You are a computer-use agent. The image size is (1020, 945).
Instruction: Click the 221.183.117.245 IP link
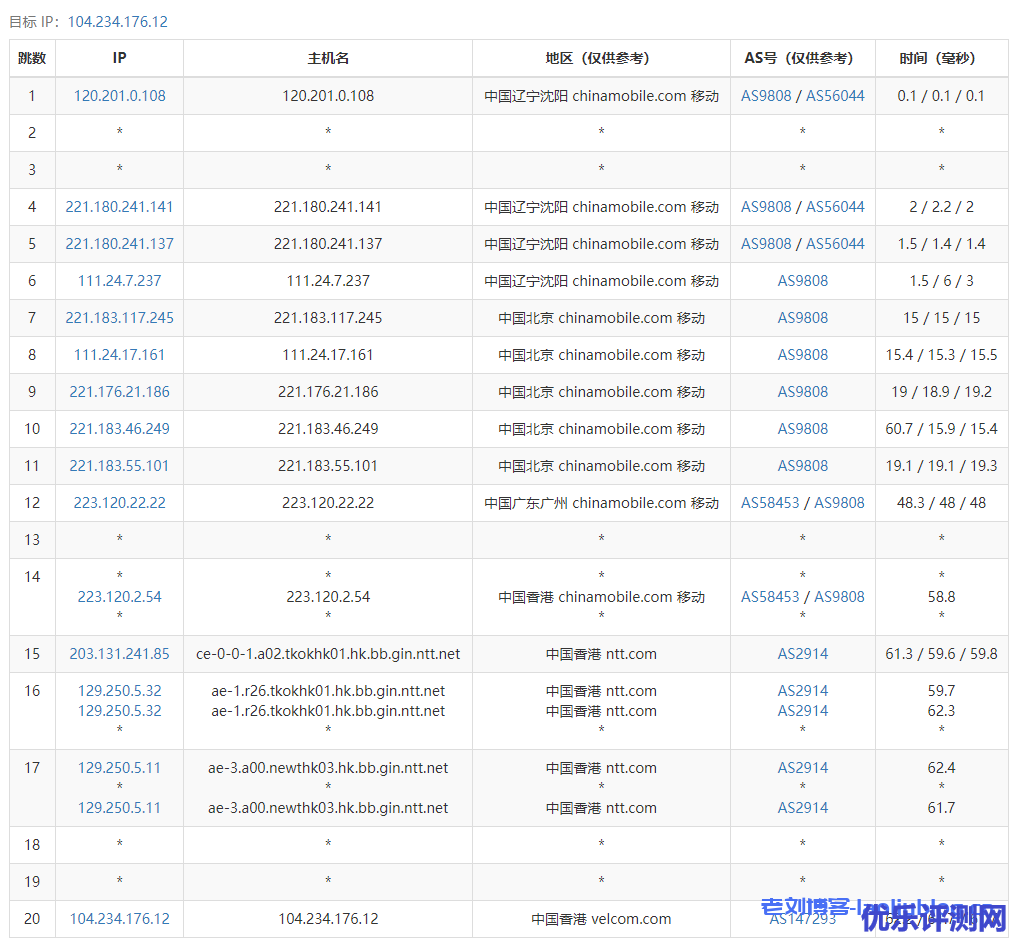tap(120, 318)
